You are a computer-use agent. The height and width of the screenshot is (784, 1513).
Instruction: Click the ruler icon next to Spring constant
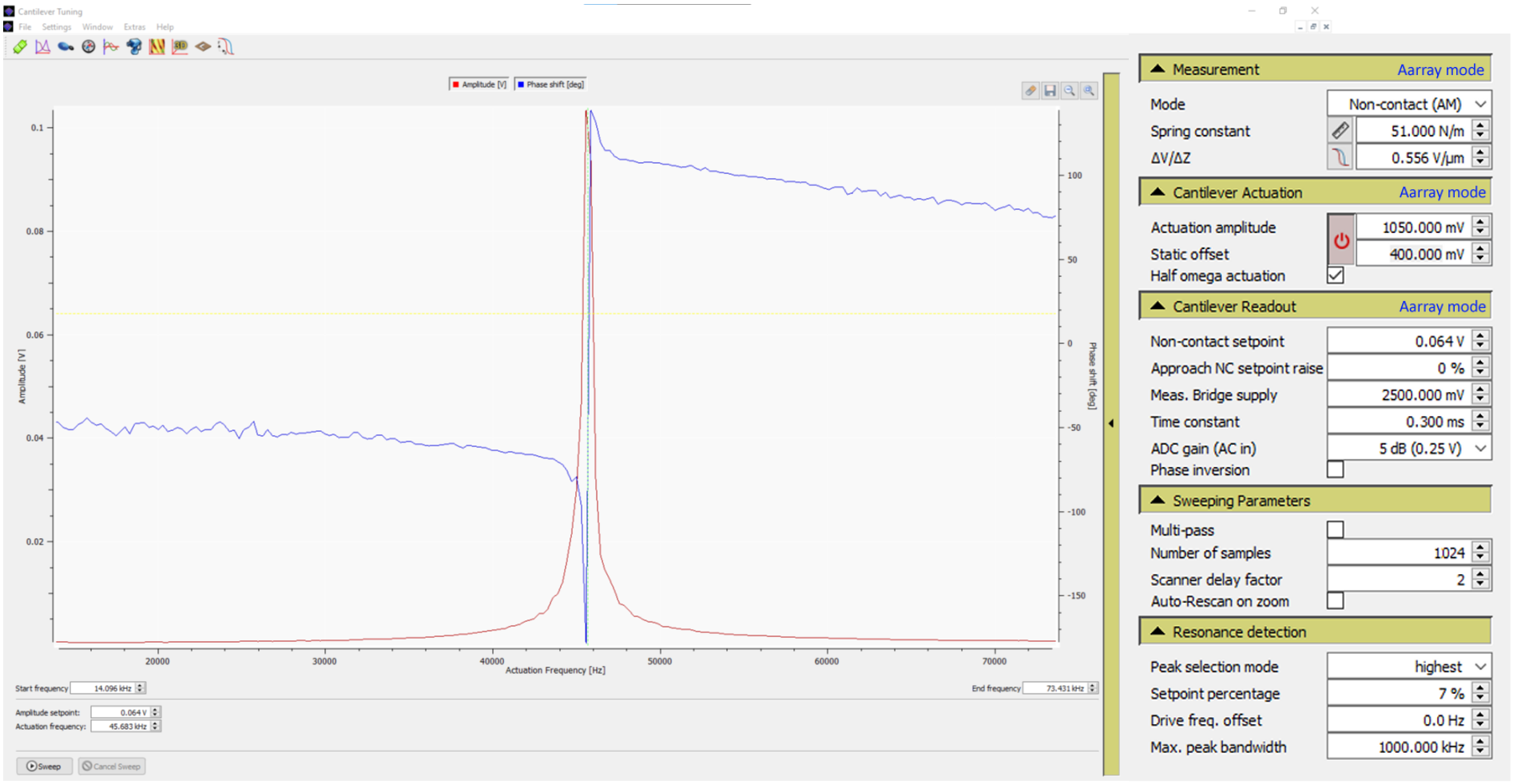click(x=1340, y=130)
